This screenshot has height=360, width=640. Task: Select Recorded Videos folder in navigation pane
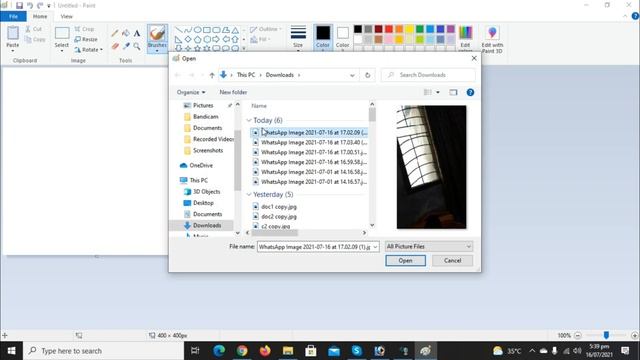tap(209, 139)
